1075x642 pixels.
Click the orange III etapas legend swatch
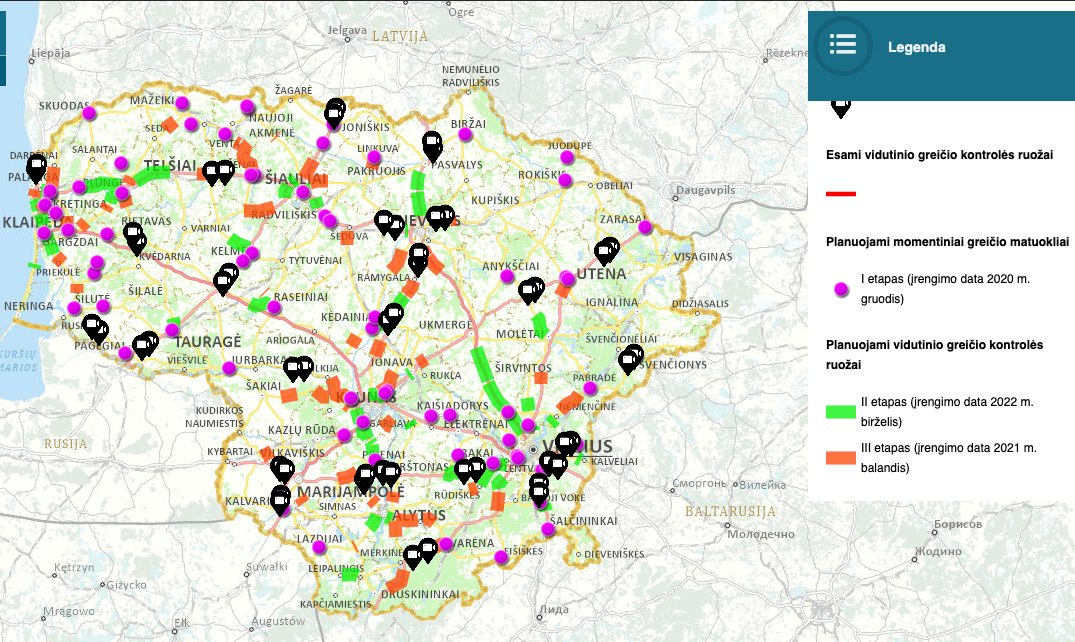(x=841, y=457)
